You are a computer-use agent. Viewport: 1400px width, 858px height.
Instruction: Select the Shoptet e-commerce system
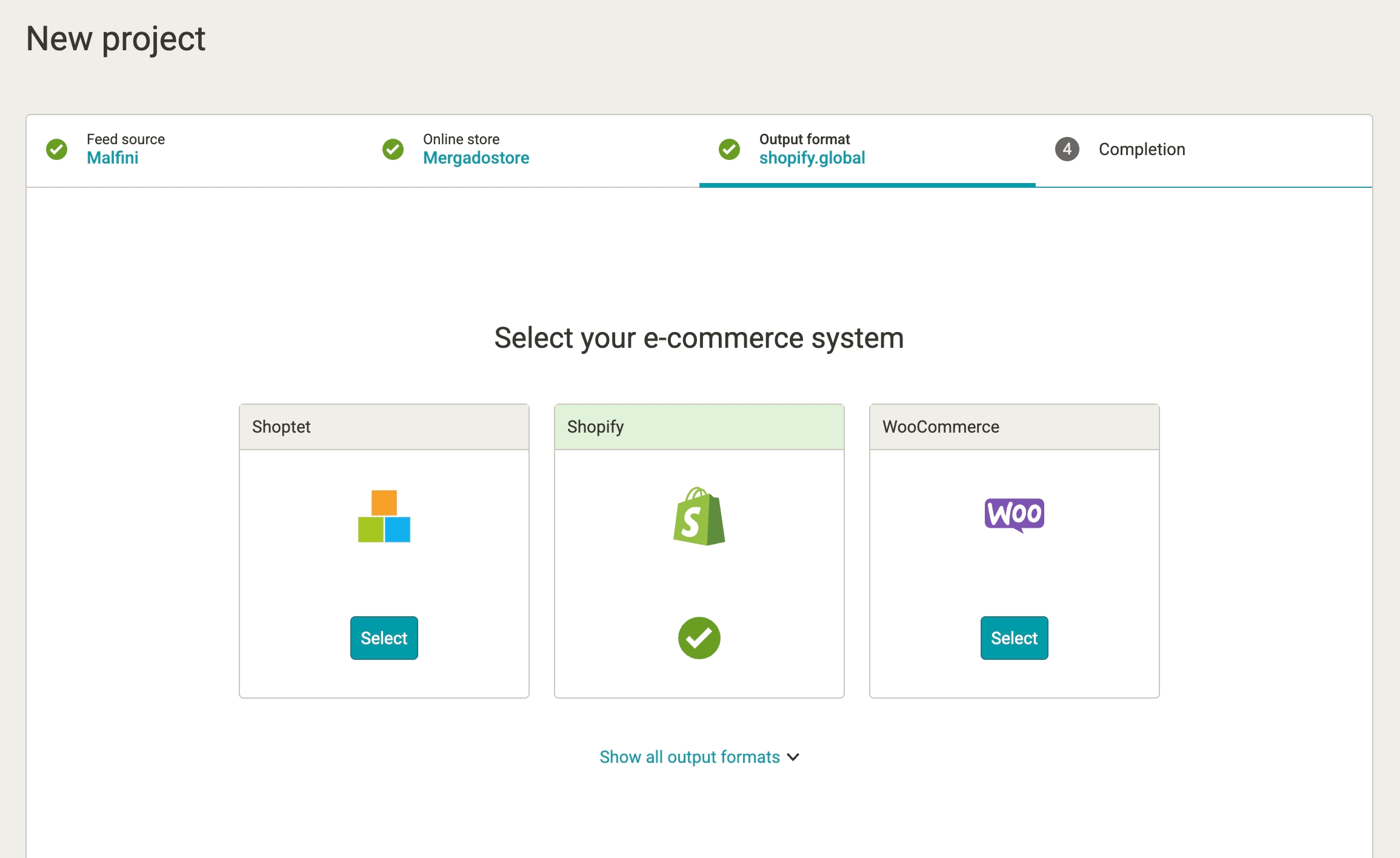(384, 638)
